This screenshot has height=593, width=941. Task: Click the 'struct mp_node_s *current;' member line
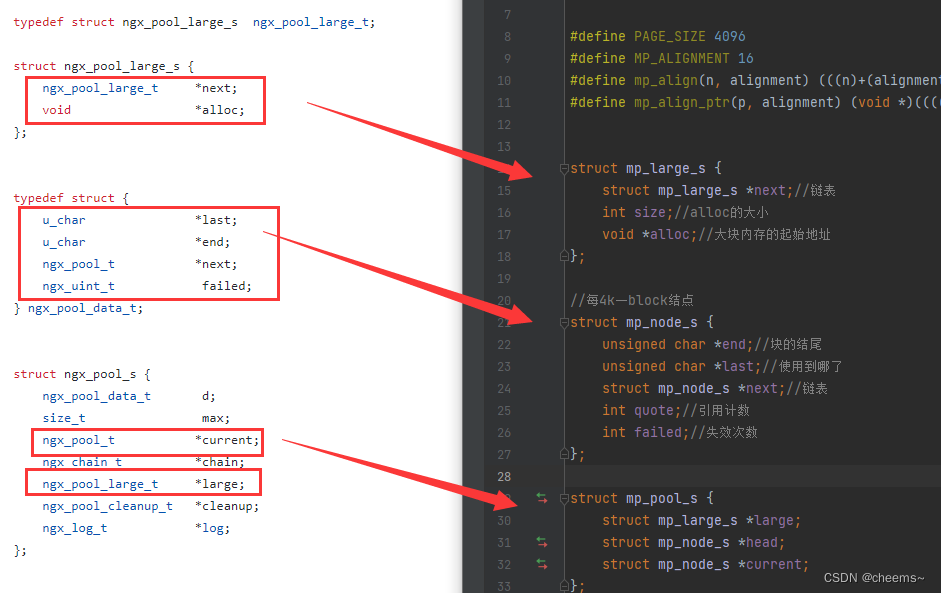click(706, 565)
